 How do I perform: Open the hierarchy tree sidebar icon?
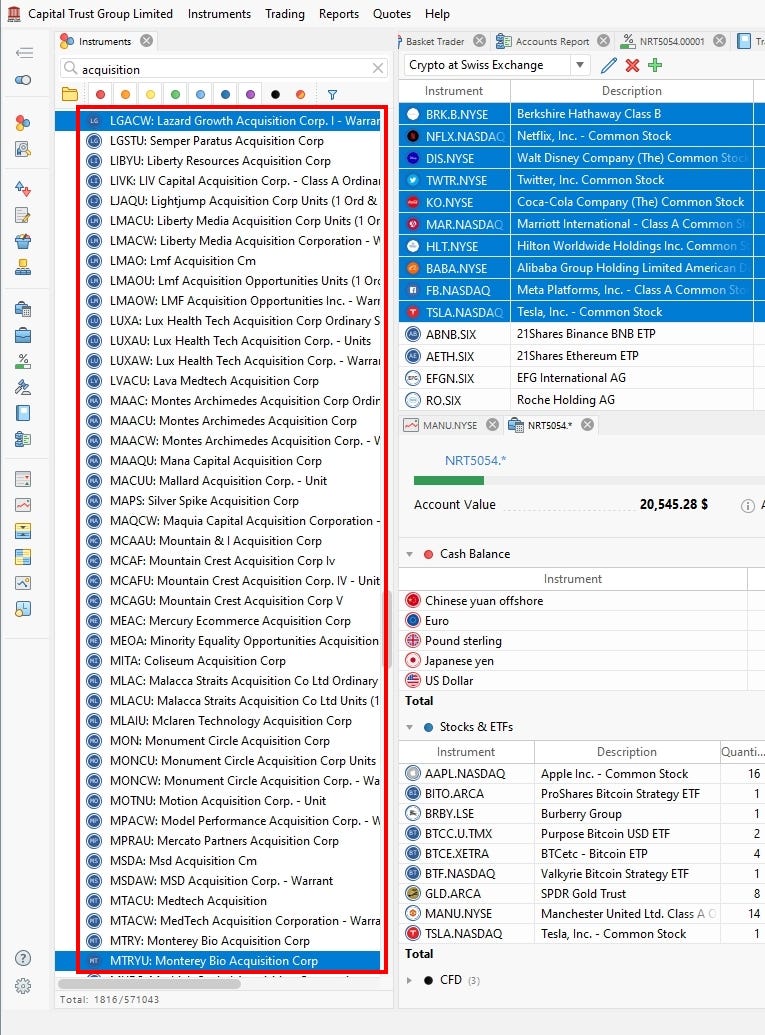(x=23, y=267)
